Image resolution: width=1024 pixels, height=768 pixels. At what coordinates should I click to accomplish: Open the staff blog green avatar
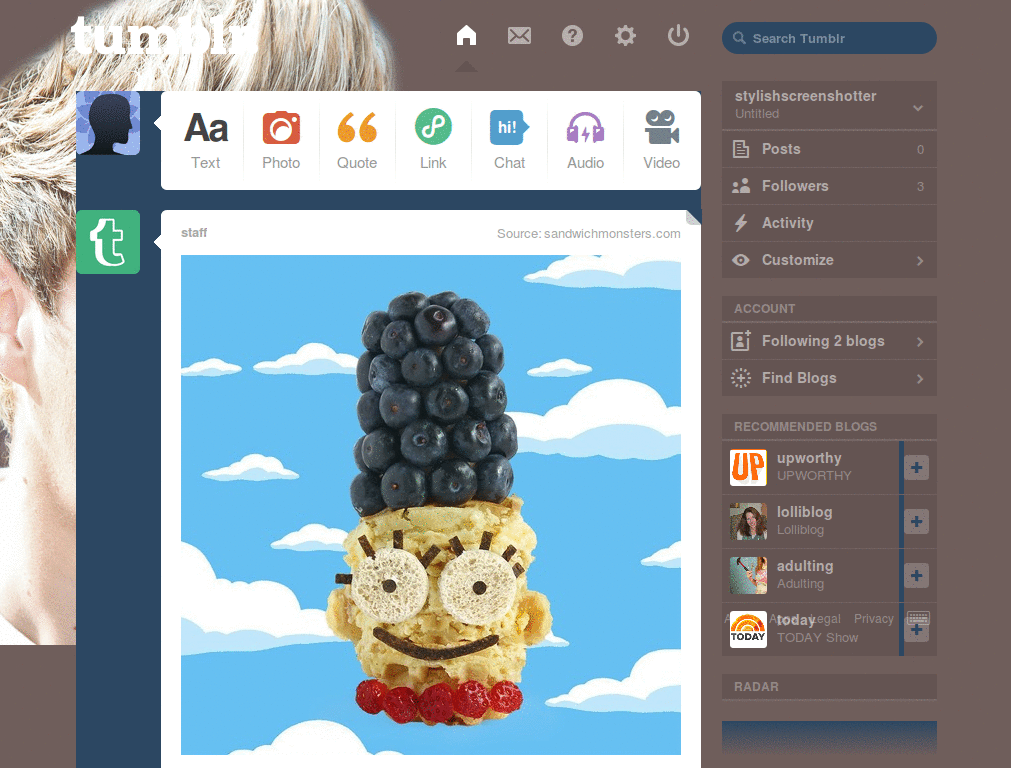pos(108,242)
